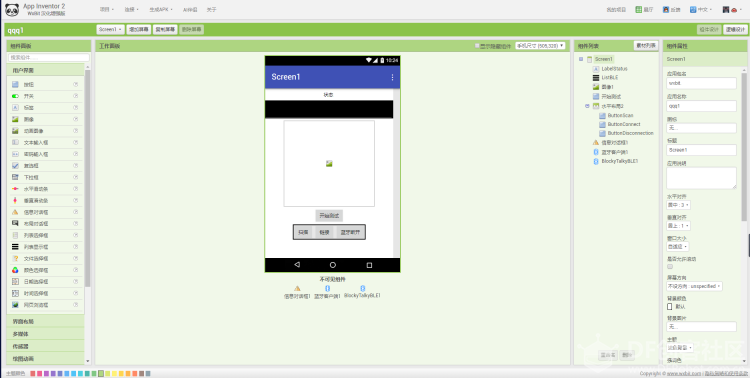Click the panda logo icon
The width and height of the screenshot is (750, 378).
(x=12, y=9)
